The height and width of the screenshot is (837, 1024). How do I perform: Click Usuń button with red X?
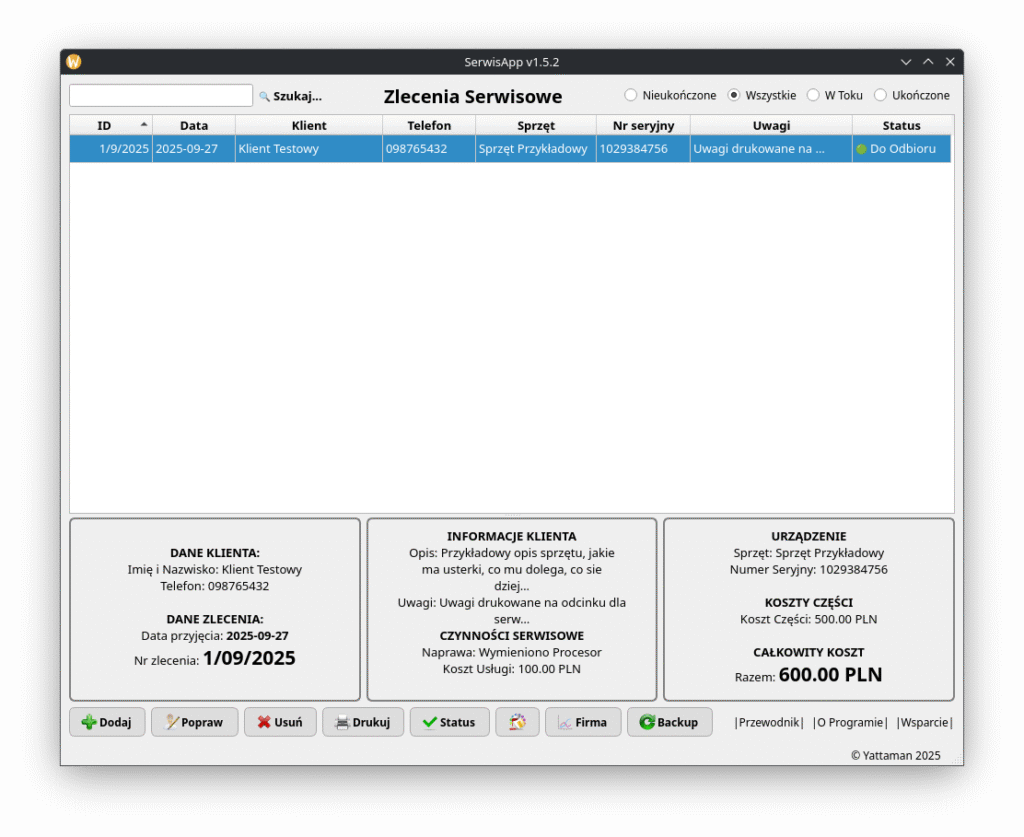280,722
